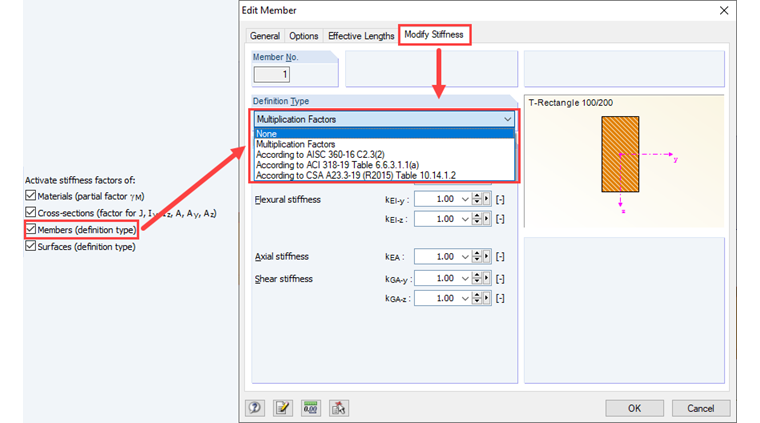Expand kEA axial stiffness value dropdown
This screenshot has width=760, height=423.
click(x=465, y=256)
